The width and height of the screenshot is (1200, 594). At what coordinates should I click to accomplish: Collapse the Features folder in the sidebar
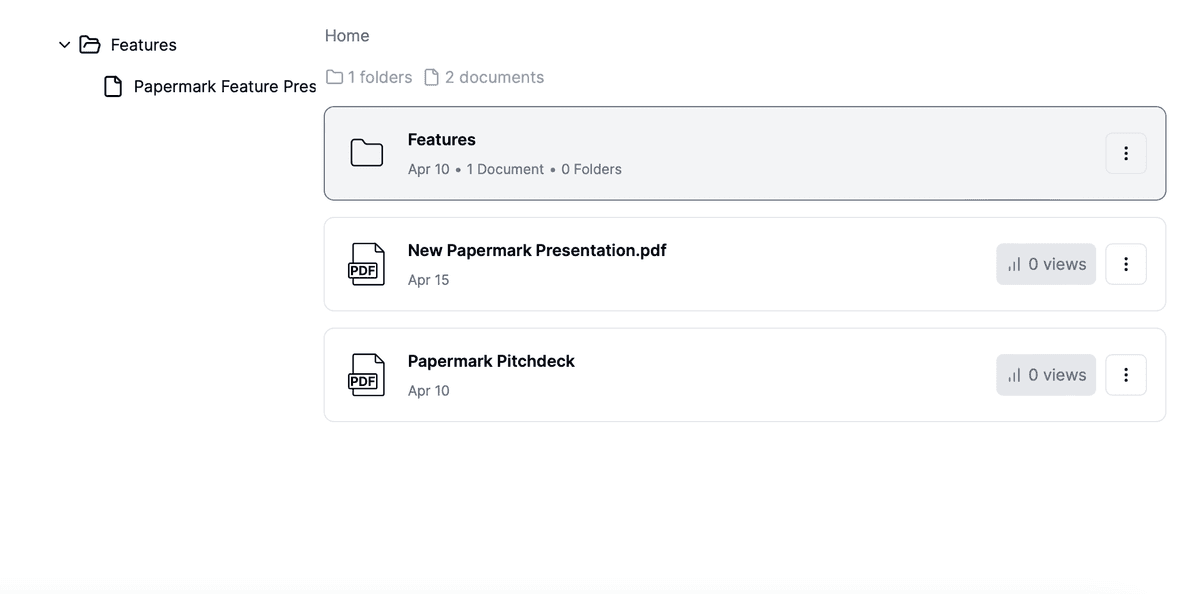[x=64, y=44]
